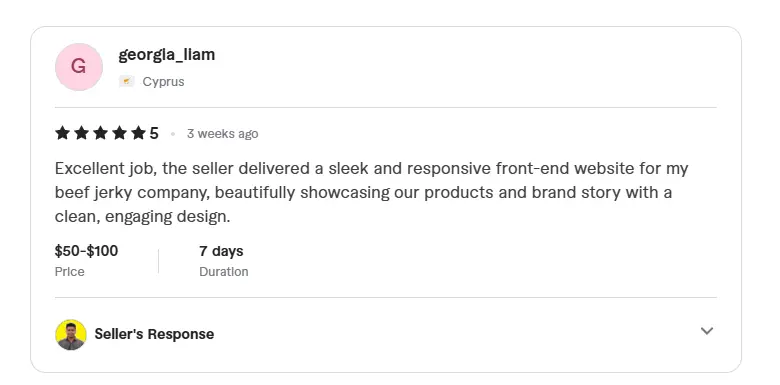The height and width of the screenshot is (385, 780).
Task: Click the $50-$100 price value
Action: pyautogui.click(x=87, y=251)
